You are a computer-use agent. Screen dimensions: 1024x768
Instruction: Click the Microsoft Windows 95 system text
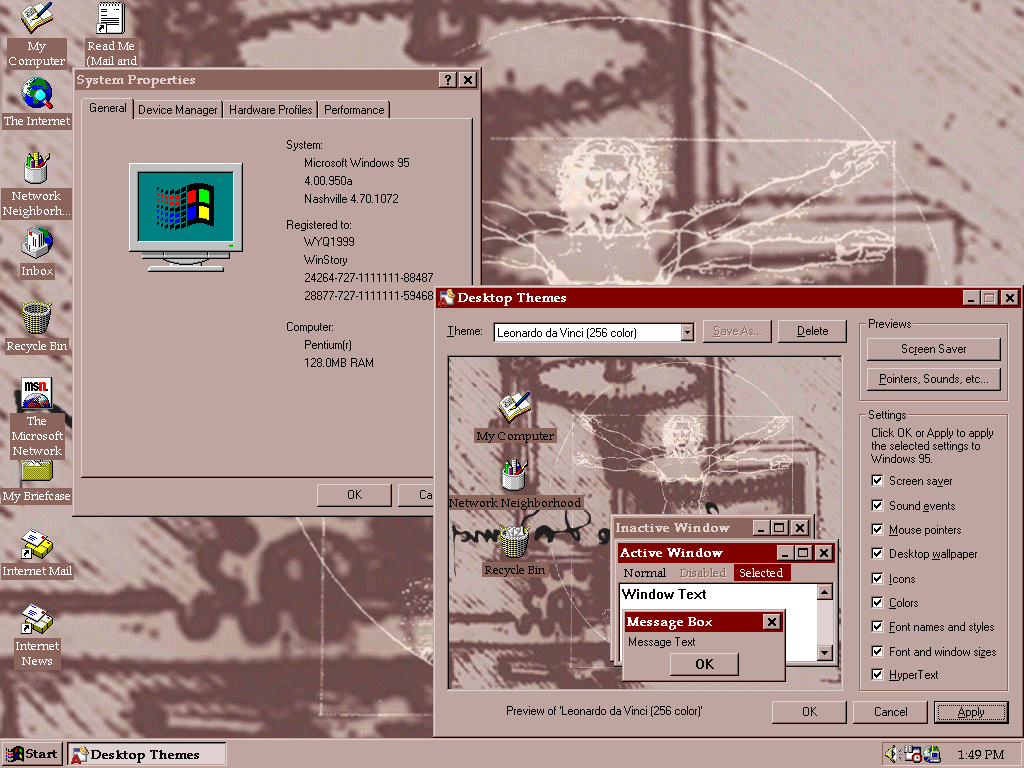(357, 163)
